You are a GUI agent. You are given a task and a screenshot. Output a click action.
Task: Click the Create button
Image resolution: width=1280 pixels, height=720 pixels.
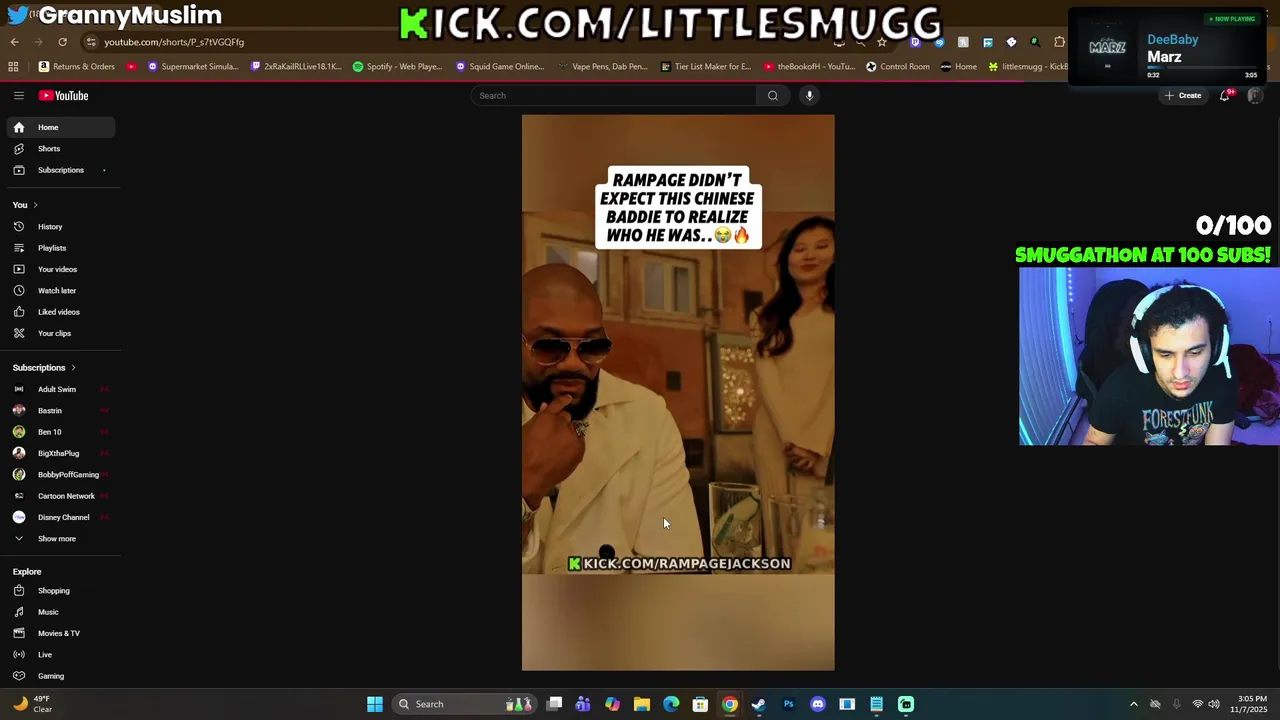pyautogui.click(x=1183, y=95)
